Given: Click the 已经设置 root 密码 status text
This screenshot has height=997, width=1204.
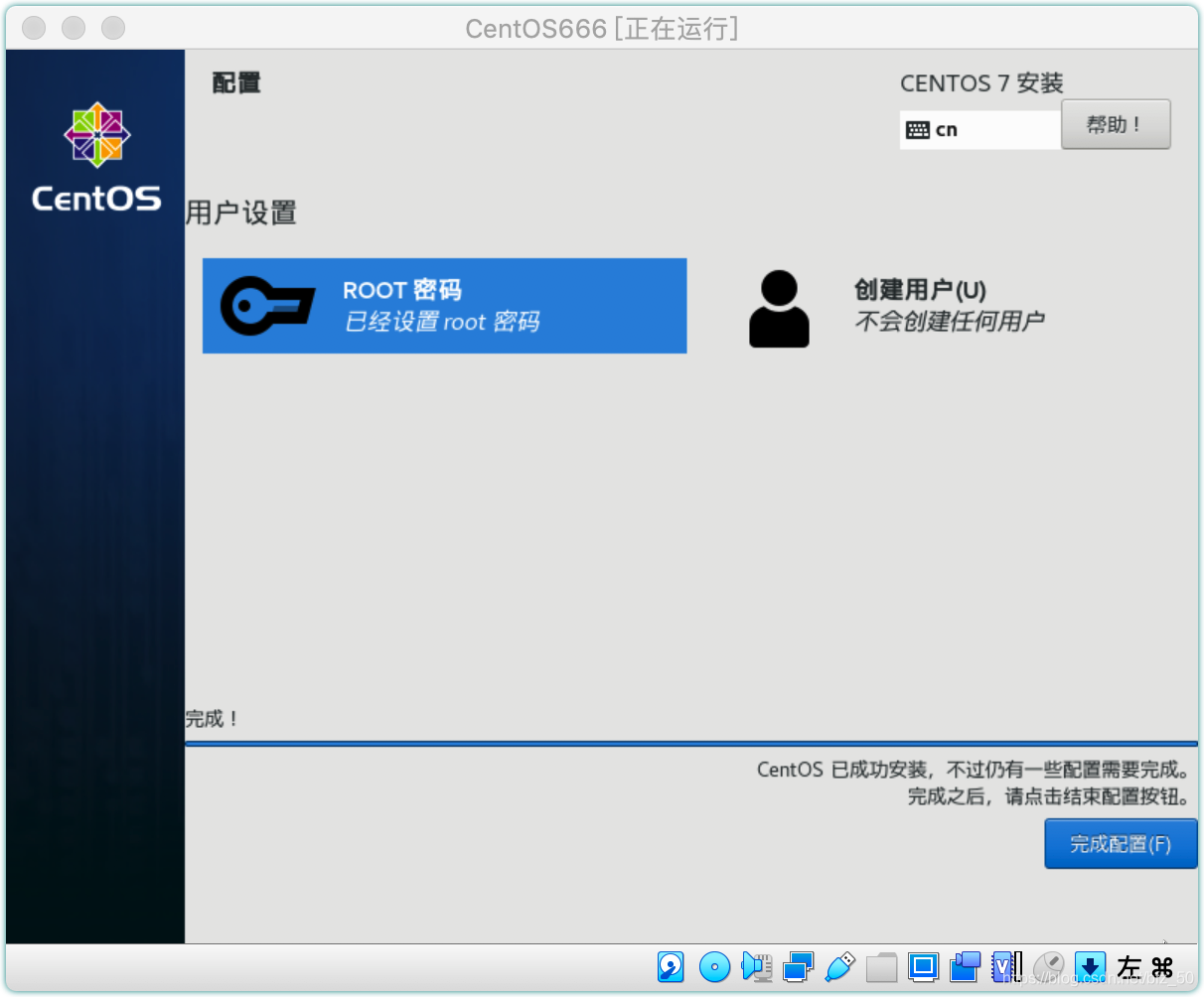Looking at the screenshot, I should point(442,322).
